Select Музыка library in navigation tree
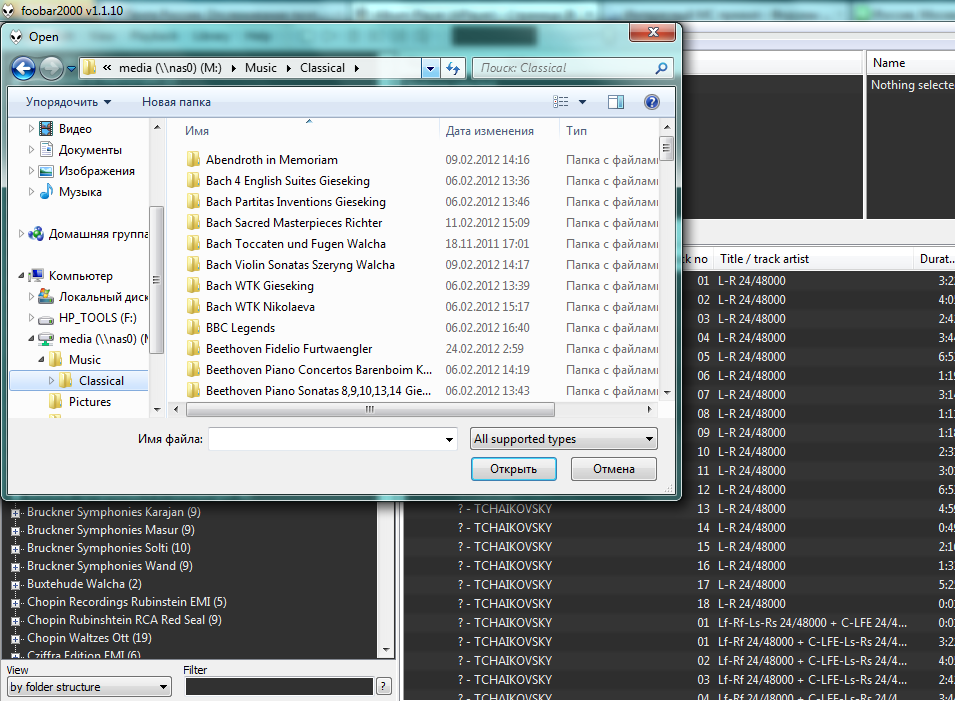The image size is (955, 701). 80,192
